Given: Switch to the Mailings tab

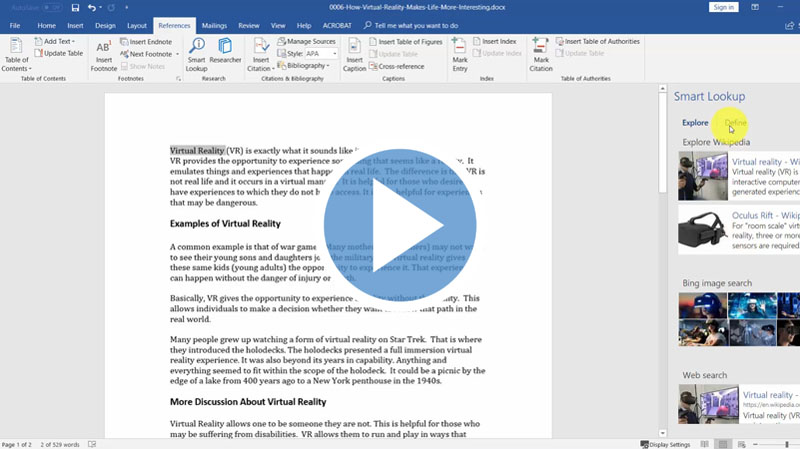Looking at the screenshot, I should coord(214,25).
